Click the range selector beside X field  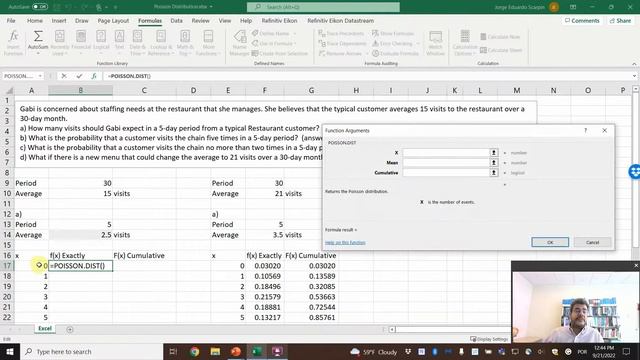(494, 153)
